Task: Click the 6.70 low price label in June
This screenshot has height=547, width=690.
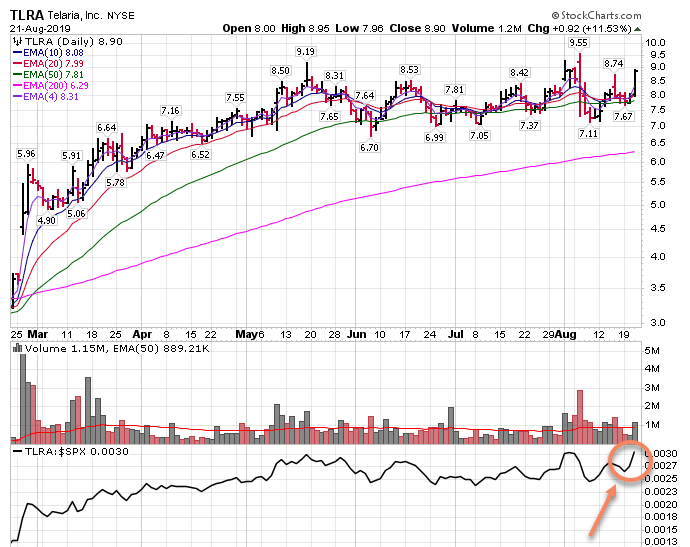Action: [369, 147]
